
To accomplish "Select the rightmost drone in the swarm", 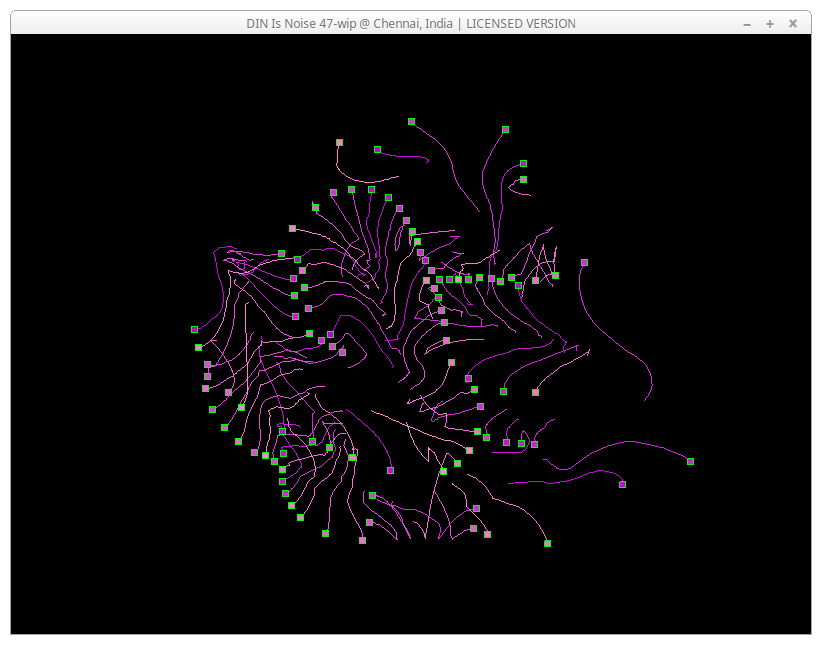I will click(x=690, y=461).
